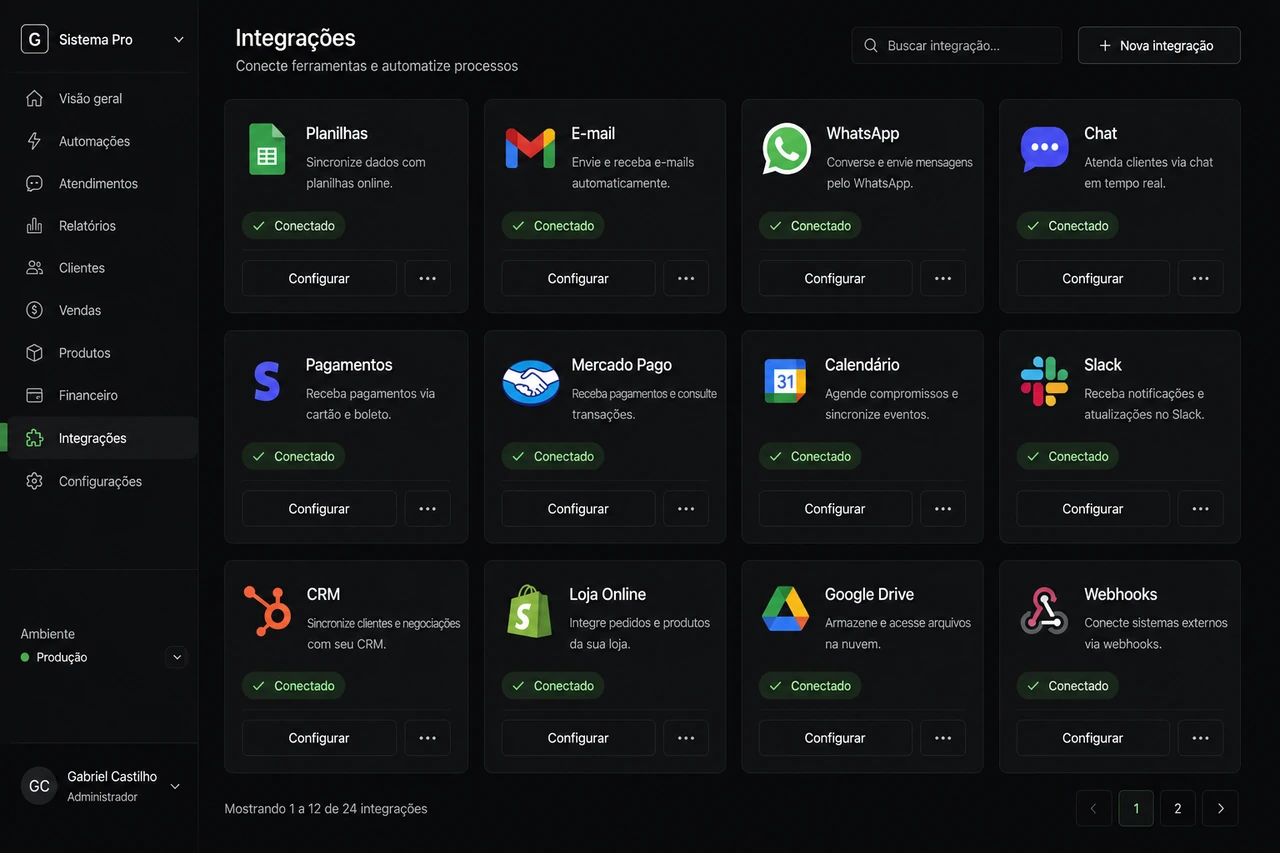The height and width of the screenshot is (853, 1280).
Task: Configure the CRM integration
Action: click(319, 738)
